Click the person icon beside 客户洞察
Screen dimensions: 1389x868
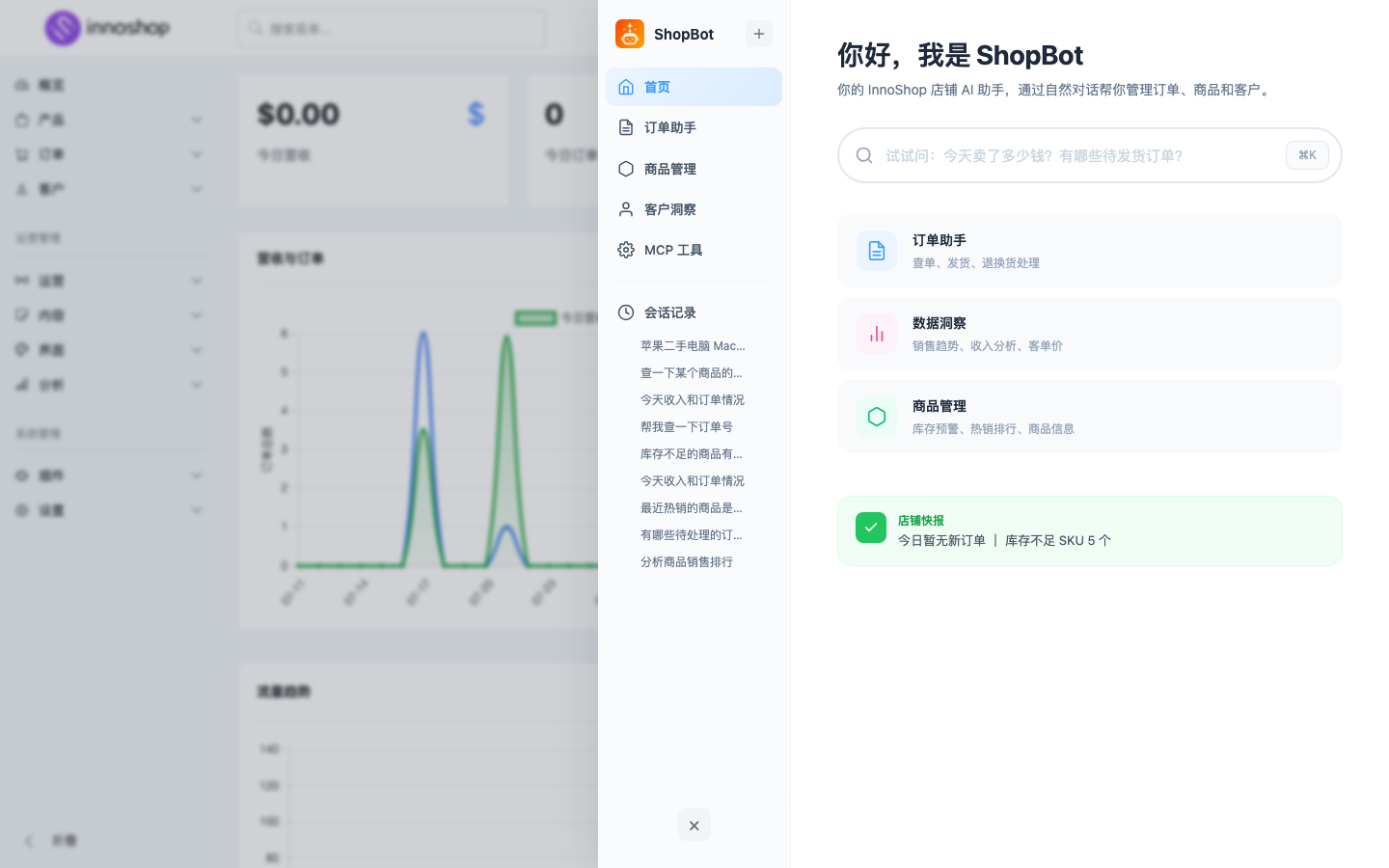coord(626,209)
